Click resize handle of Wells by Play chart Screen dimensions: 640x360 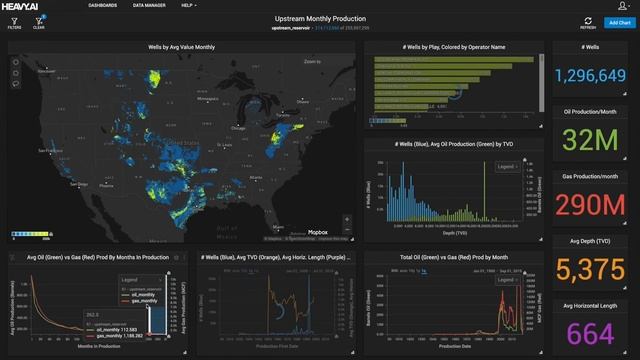click(541, 126)
